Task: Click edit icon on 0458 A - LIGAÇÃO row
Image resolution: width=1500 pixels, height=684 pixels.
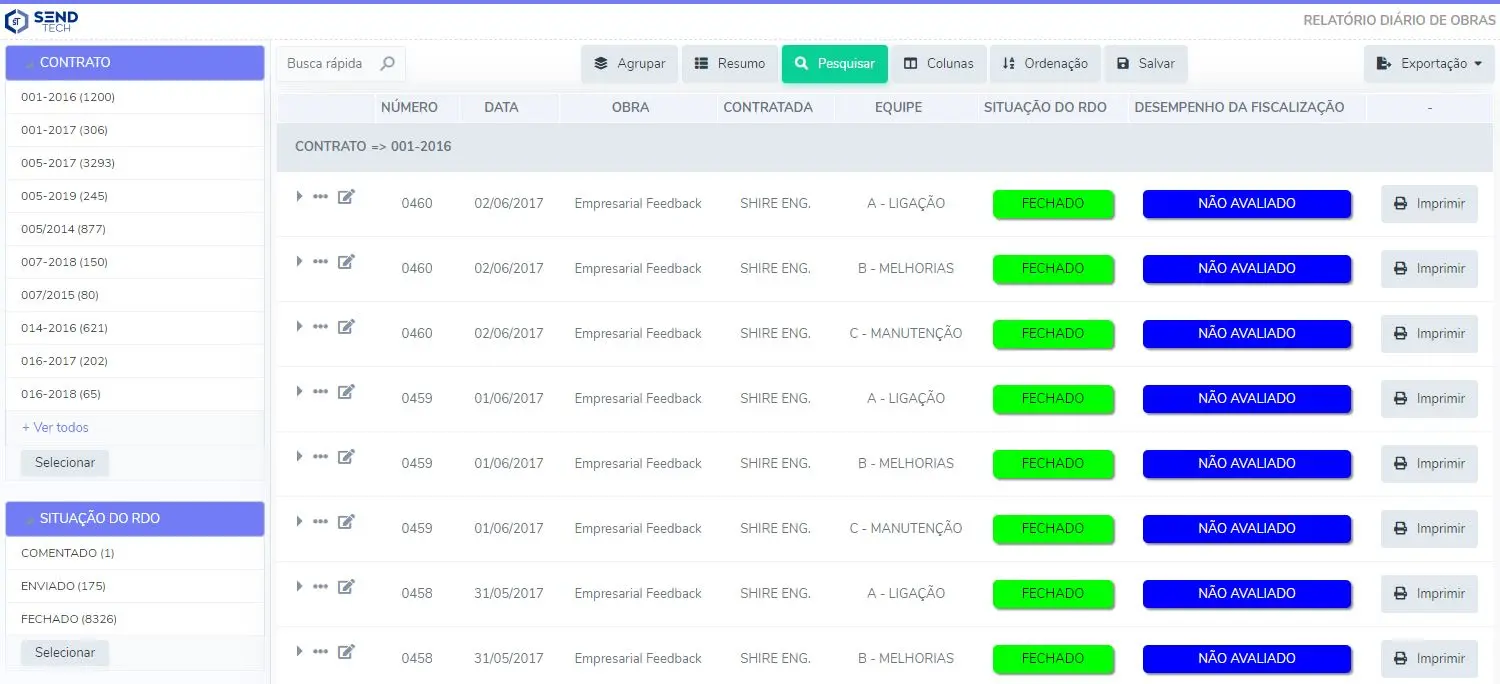Action: click(x=346, y=587)
